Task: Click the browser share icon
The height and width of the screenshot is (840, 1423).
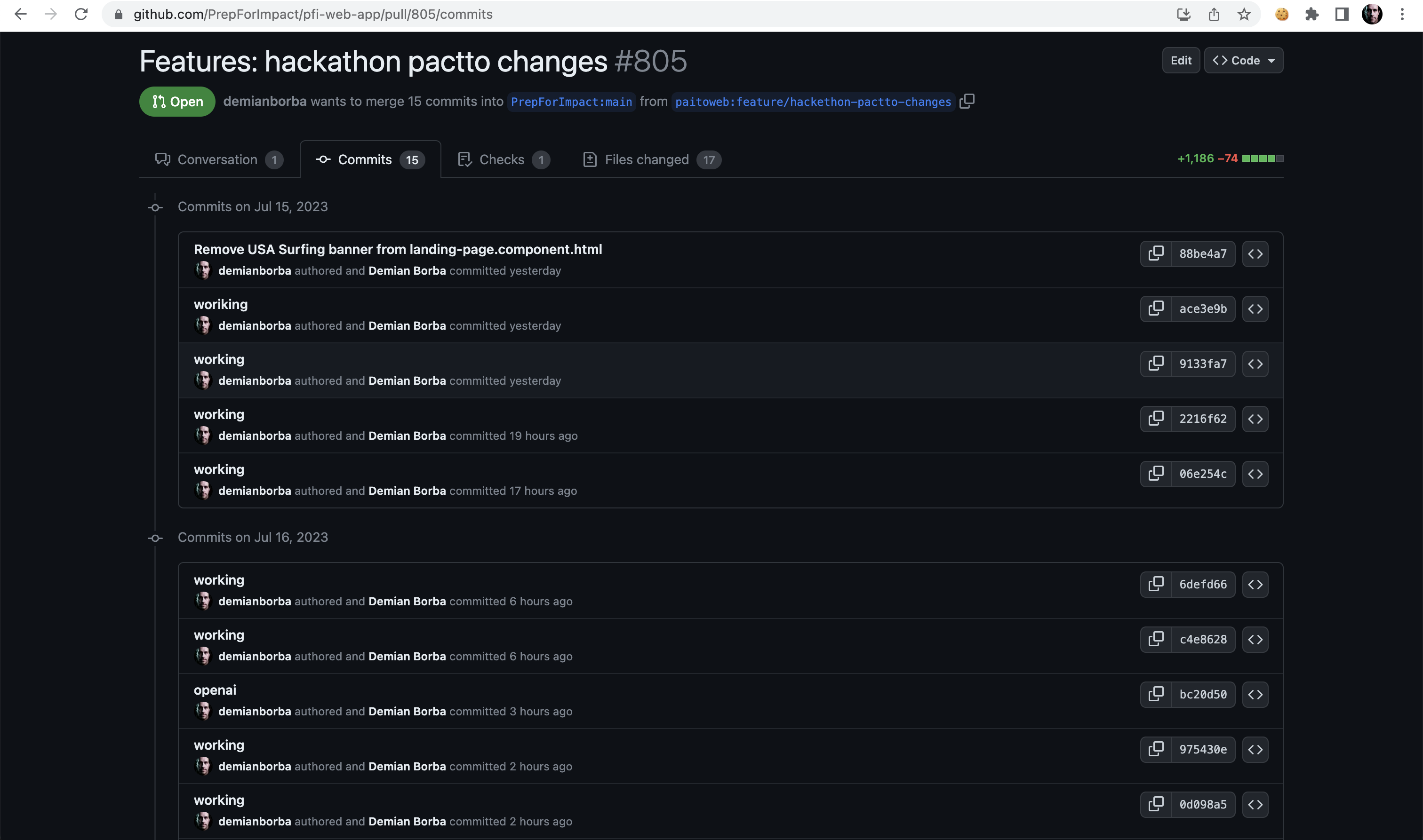Action: [x=1214, y=14]
